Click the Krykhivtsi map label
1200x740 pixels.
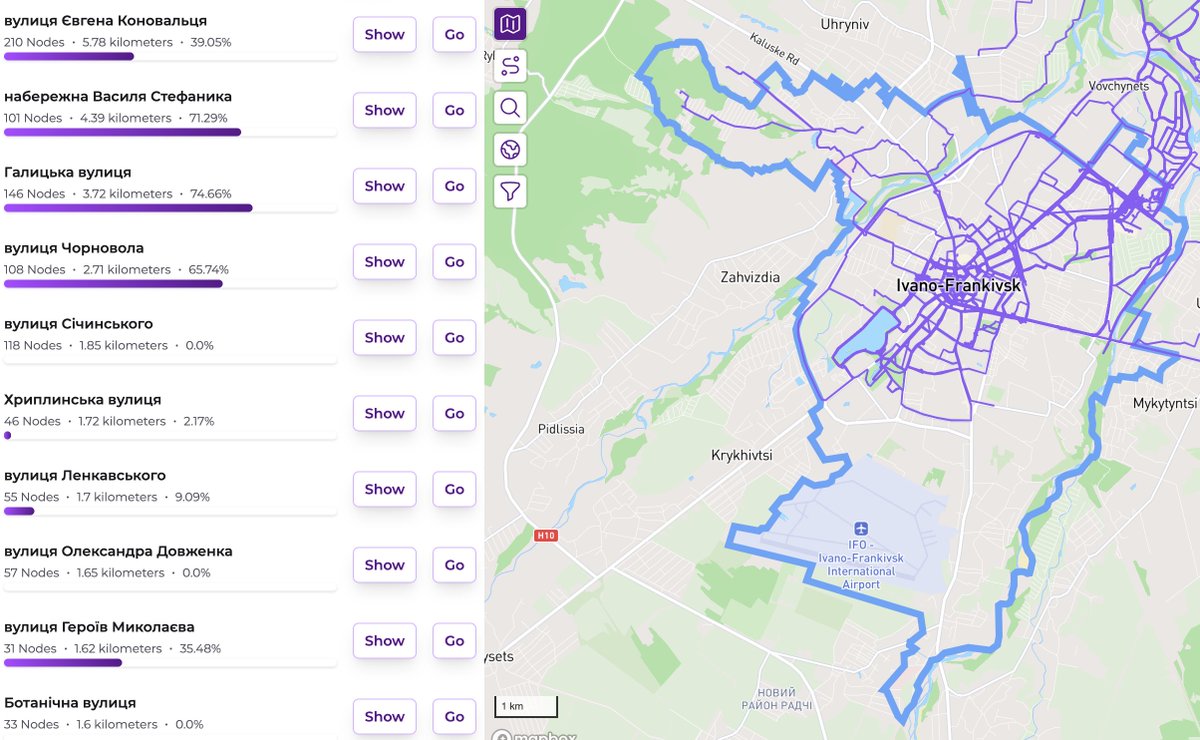tap(742, 455)
